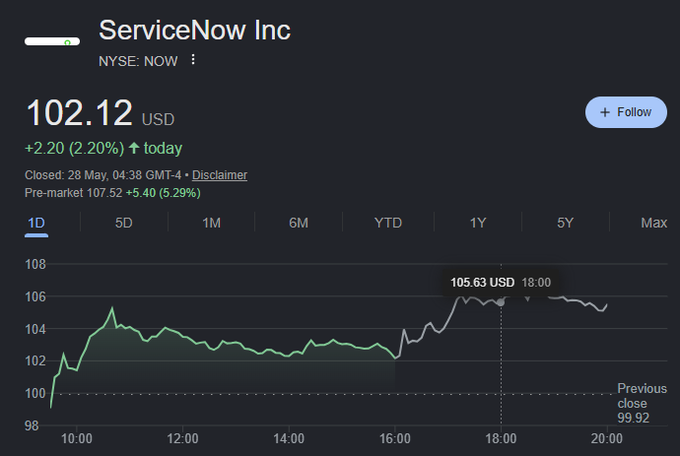This screenshot has width=680, height=456.
Task: Select the 1D chart range tab
Action: coord(36,223)
